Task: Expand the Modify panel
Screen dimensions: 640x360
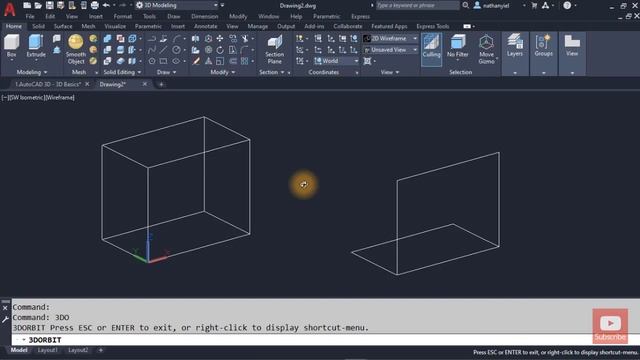Action: tap(222, 72)
